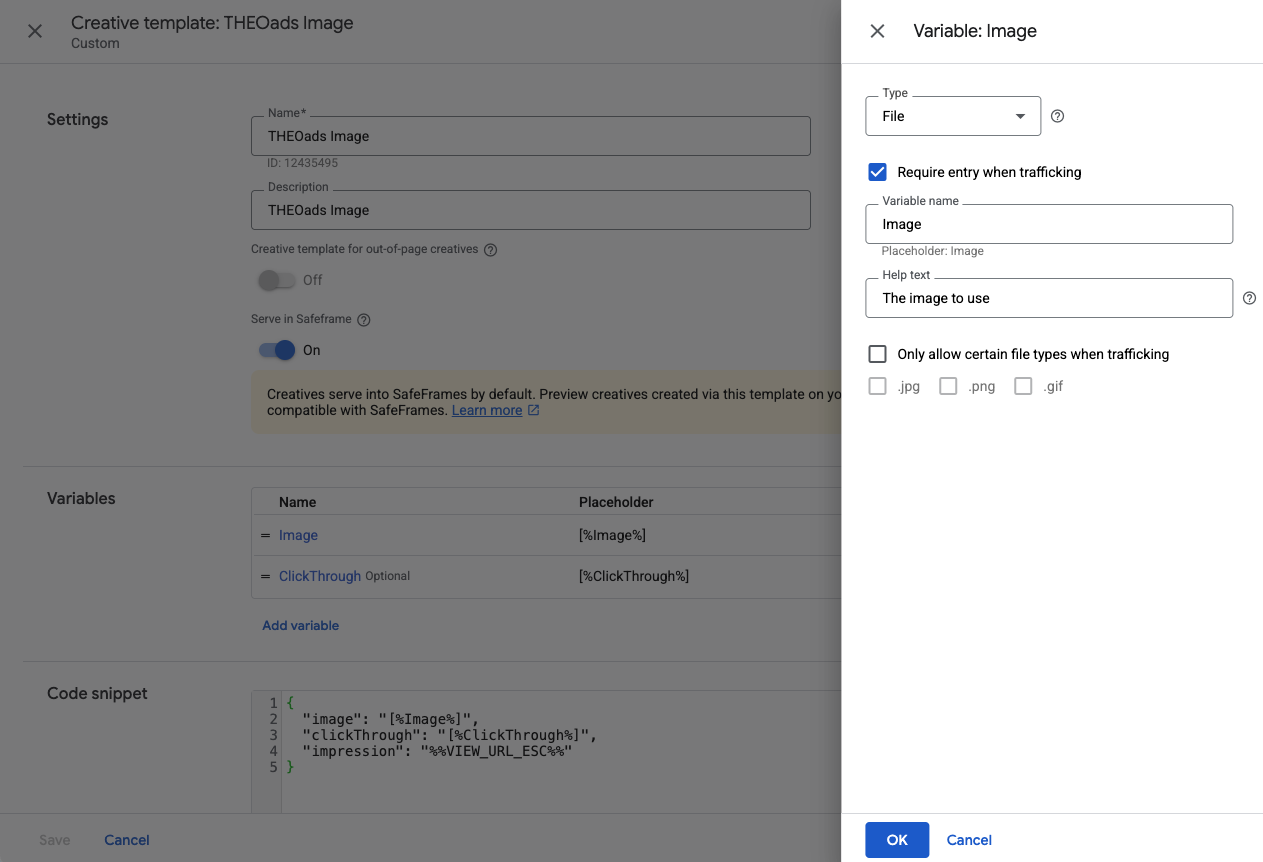Image resolution: width=1263 pixels, height=862 pixels.
Task: Open the ClickThrough variable settings
Action: (319, 576)
